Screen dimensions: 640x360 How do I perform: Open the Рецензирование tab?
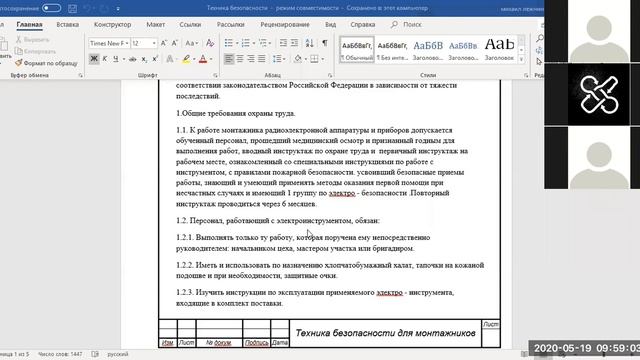coord(285,24)
